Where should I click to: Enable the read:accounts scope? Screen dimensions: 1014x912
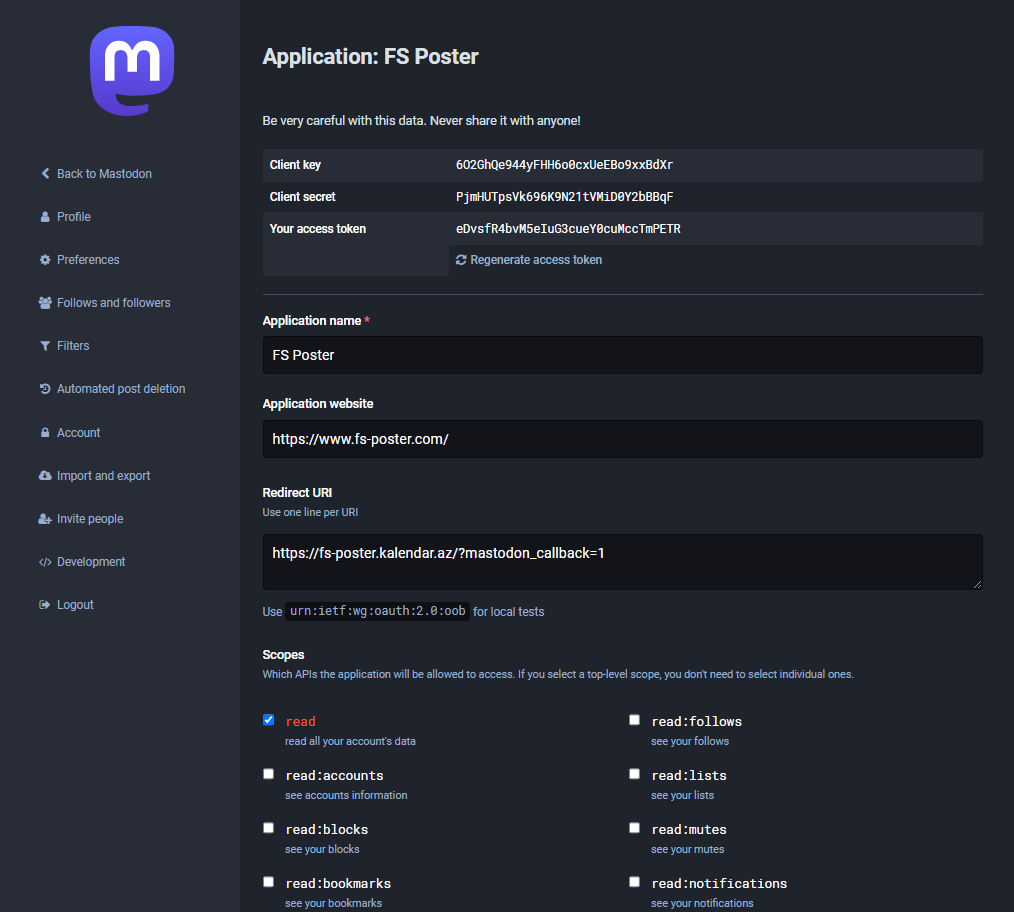click(x=268, y=774)
